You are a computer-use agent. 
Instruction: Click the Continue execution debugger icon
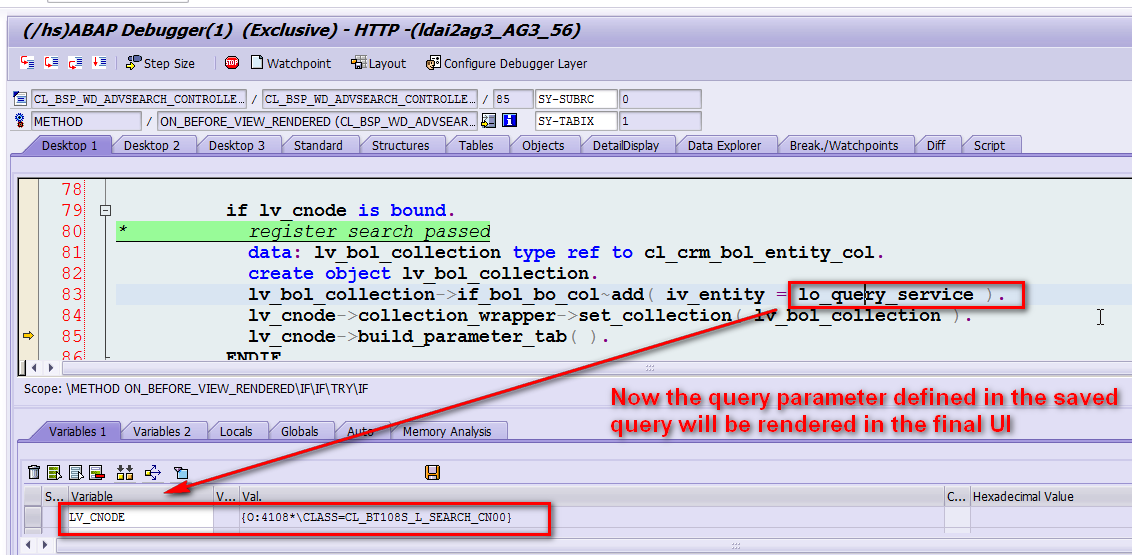(x=99, y=63)
